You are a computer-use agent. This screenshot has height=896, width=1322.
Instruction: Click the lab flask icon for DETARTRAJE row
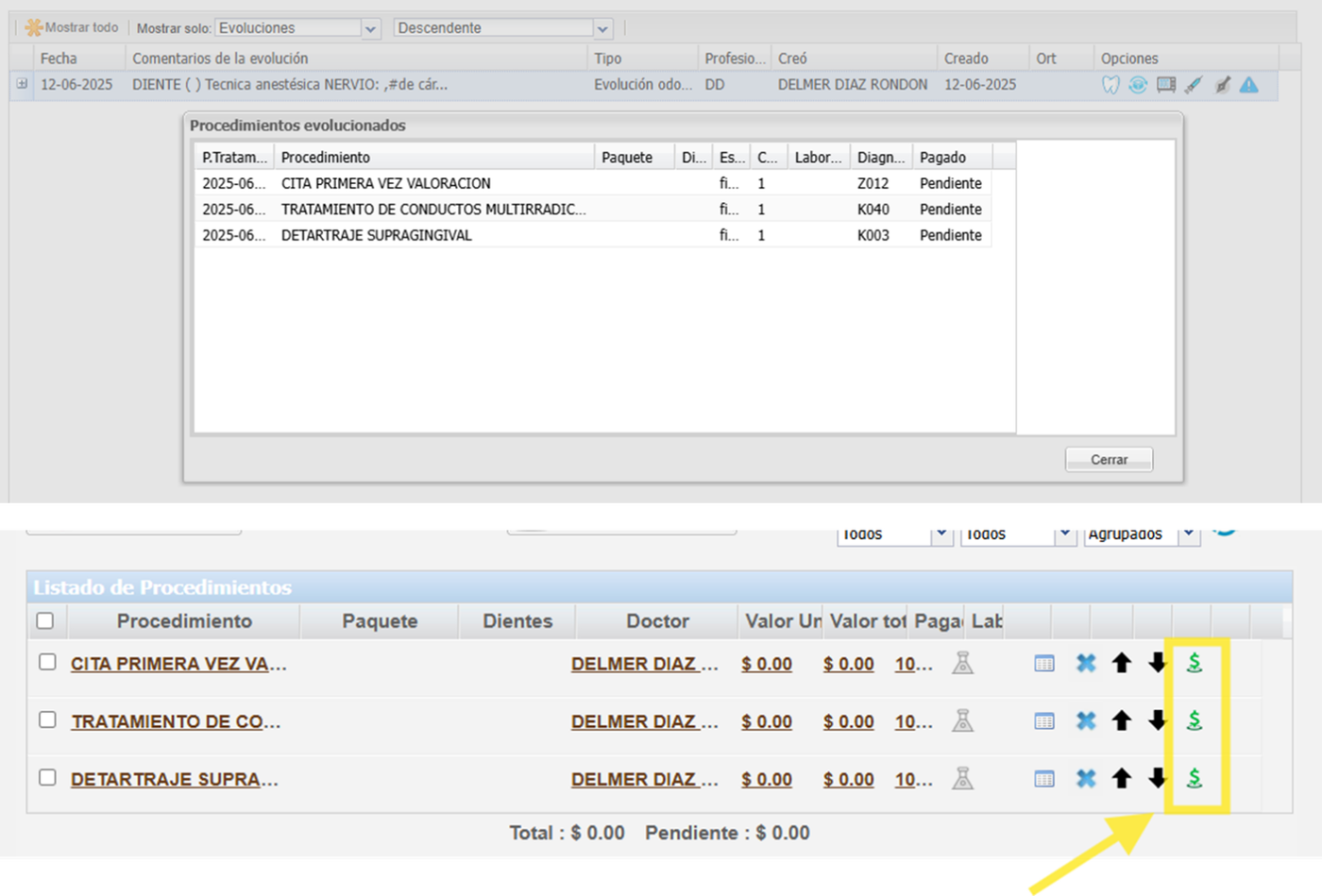[962, 779]
